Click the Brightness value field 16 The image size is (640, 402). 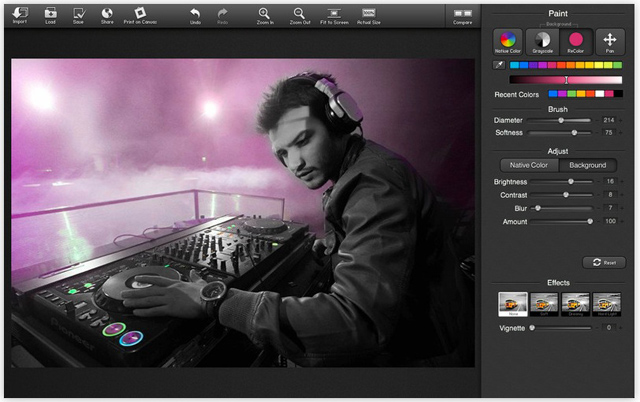point(610,181)
